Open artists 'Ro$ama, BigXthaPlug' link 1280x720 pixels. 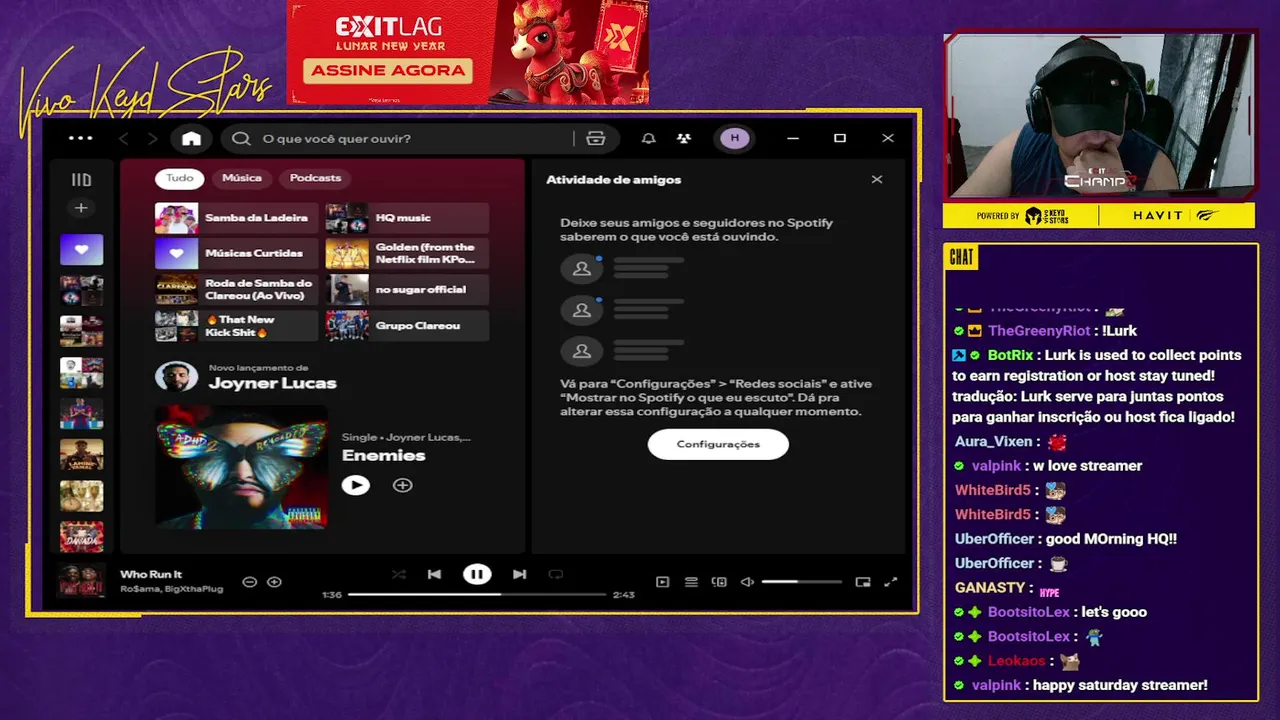point(171,589)
